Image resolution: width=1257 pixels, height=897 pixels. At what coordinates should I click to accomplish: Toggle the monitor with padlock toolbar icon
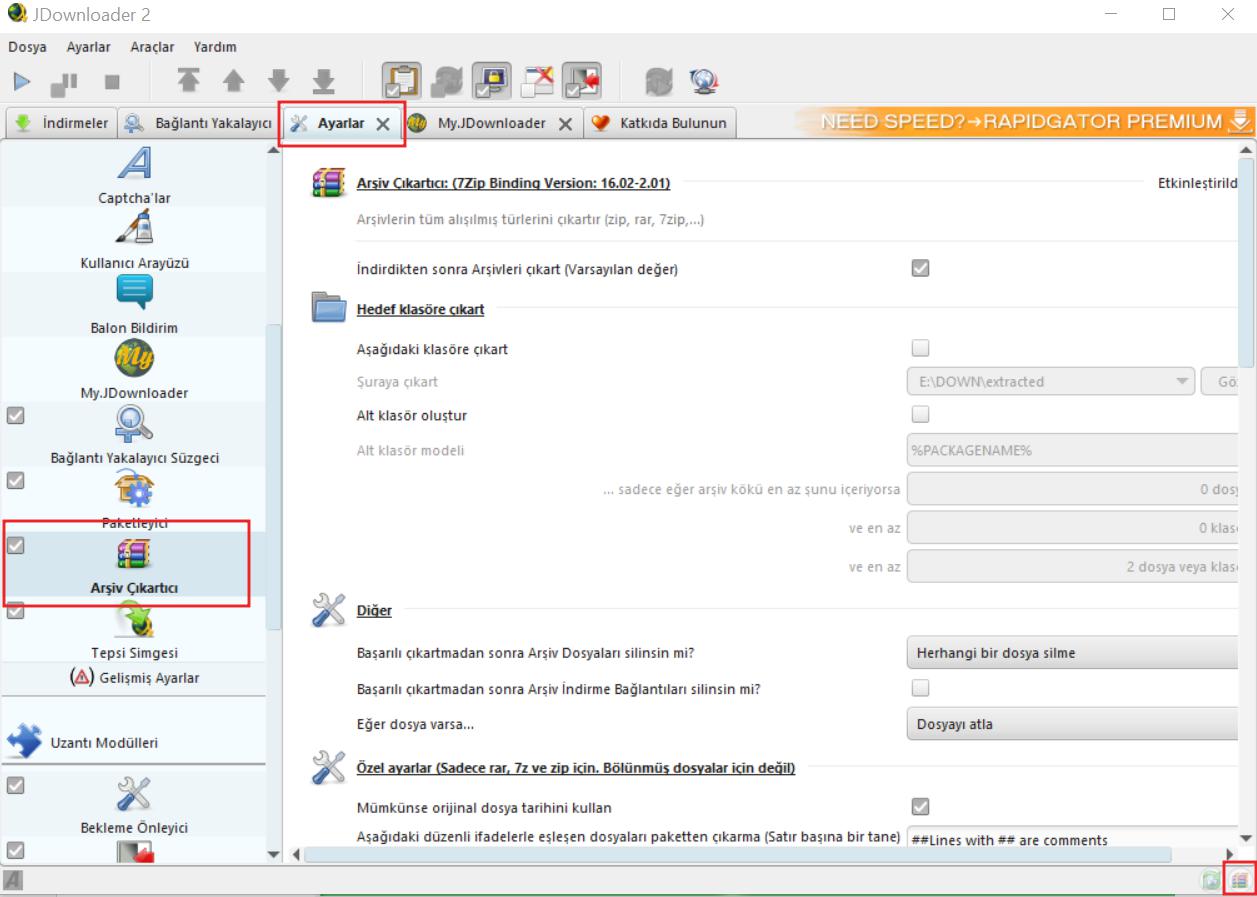coord(491,82)
